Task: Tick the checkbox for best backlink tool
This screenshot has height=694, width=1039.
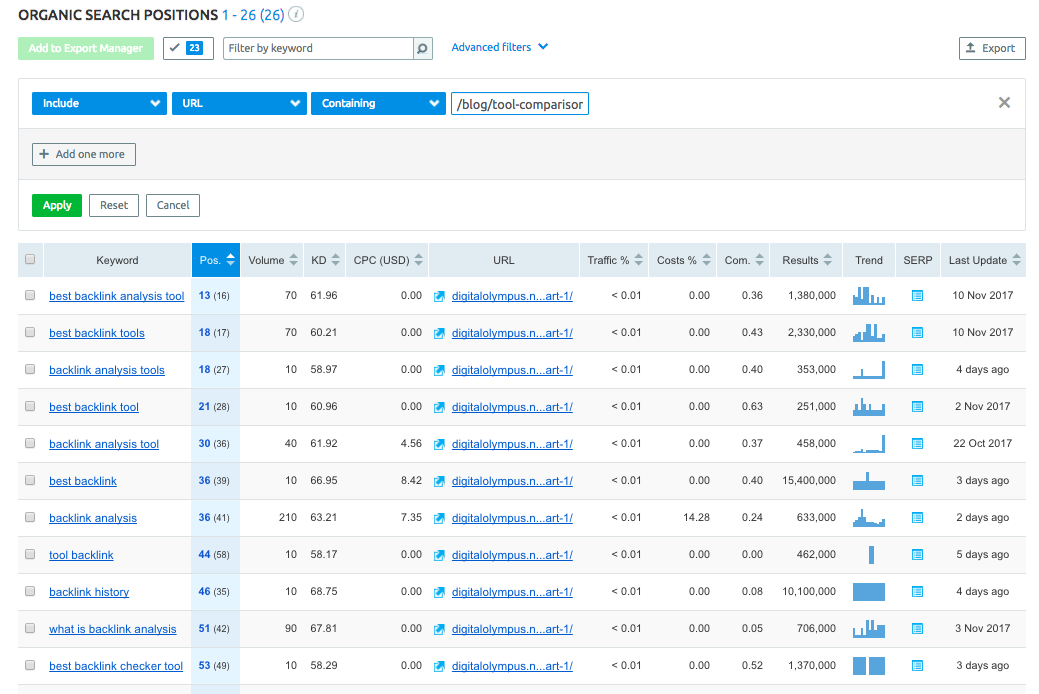Action: (30, 407)
